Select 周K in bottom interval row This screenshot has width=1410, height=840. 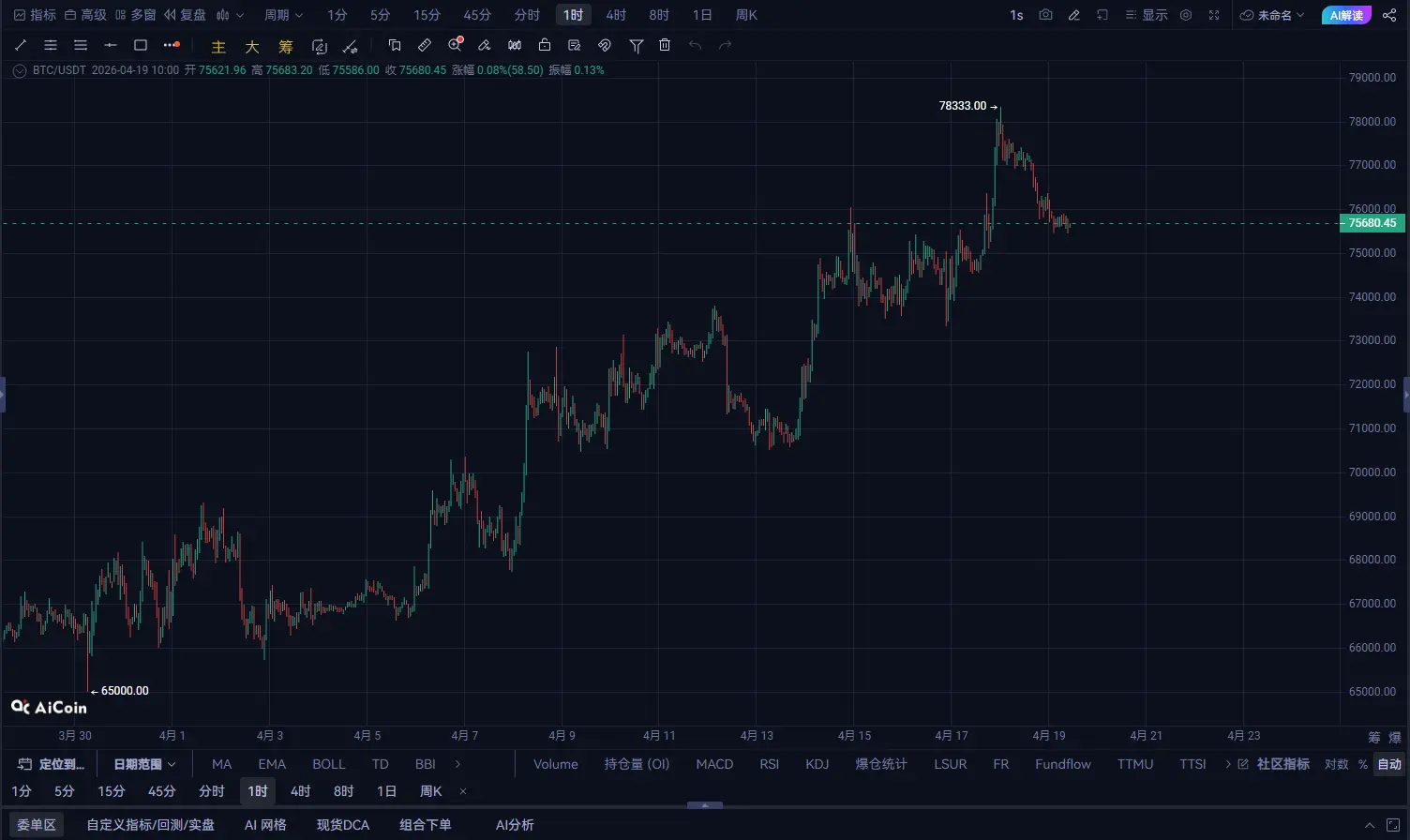[x=430, y=791]
